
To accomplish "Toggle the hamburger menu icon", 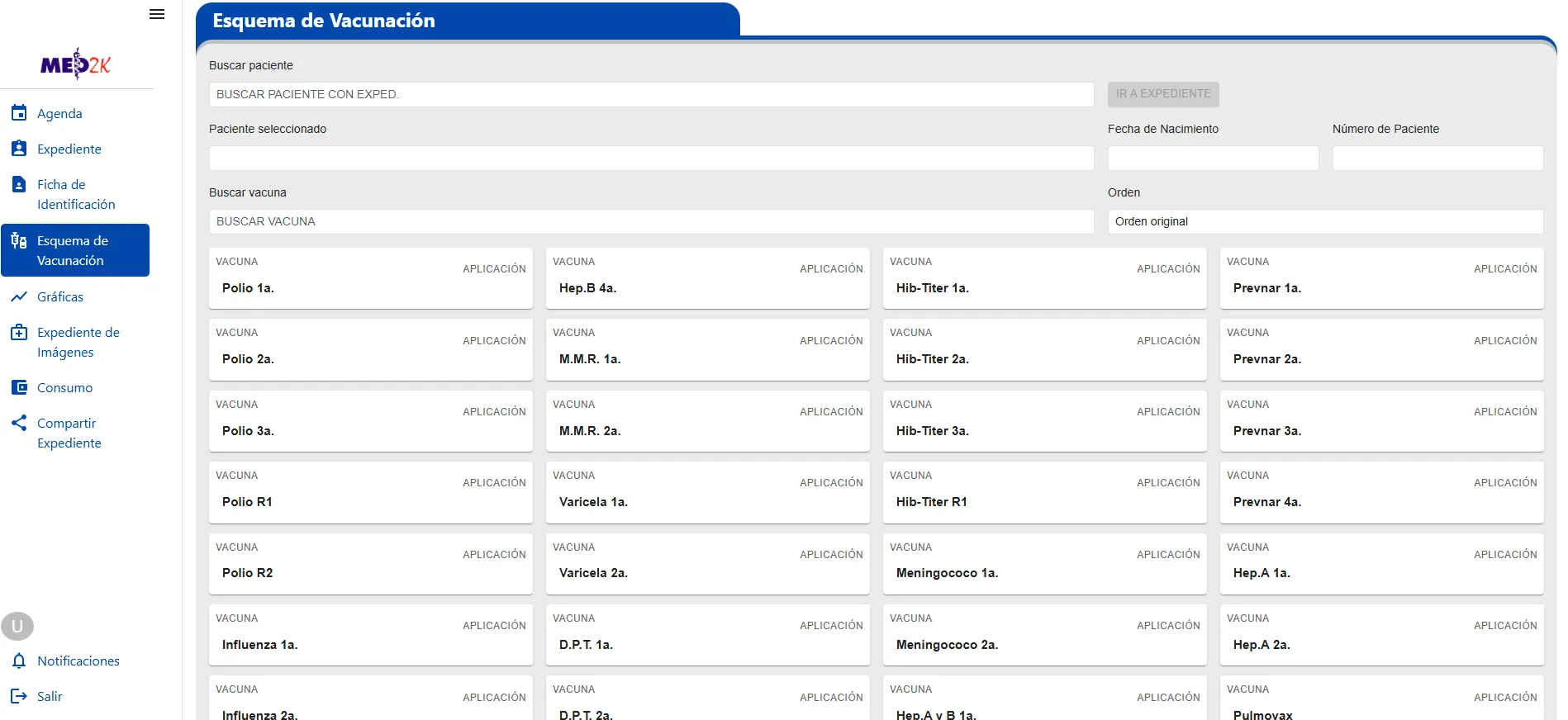I will click(x=157, y=14).
